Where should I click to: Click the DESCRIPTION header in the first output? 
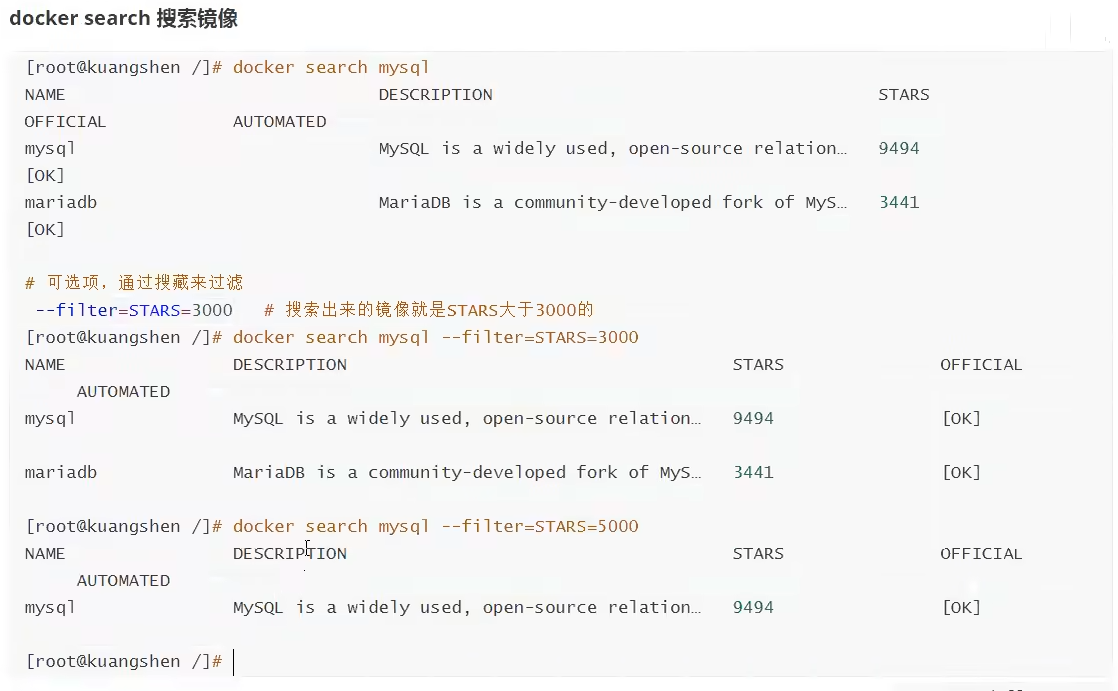pyautogui.click(x=435, y=95)
